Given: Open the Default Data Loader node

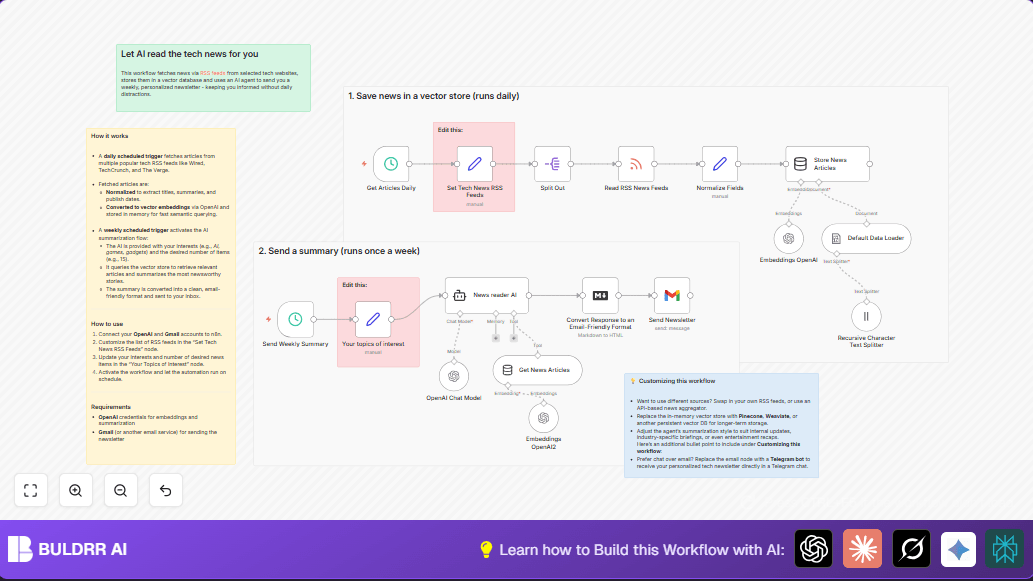Looking at the screenshot, I should click(866, 238).
